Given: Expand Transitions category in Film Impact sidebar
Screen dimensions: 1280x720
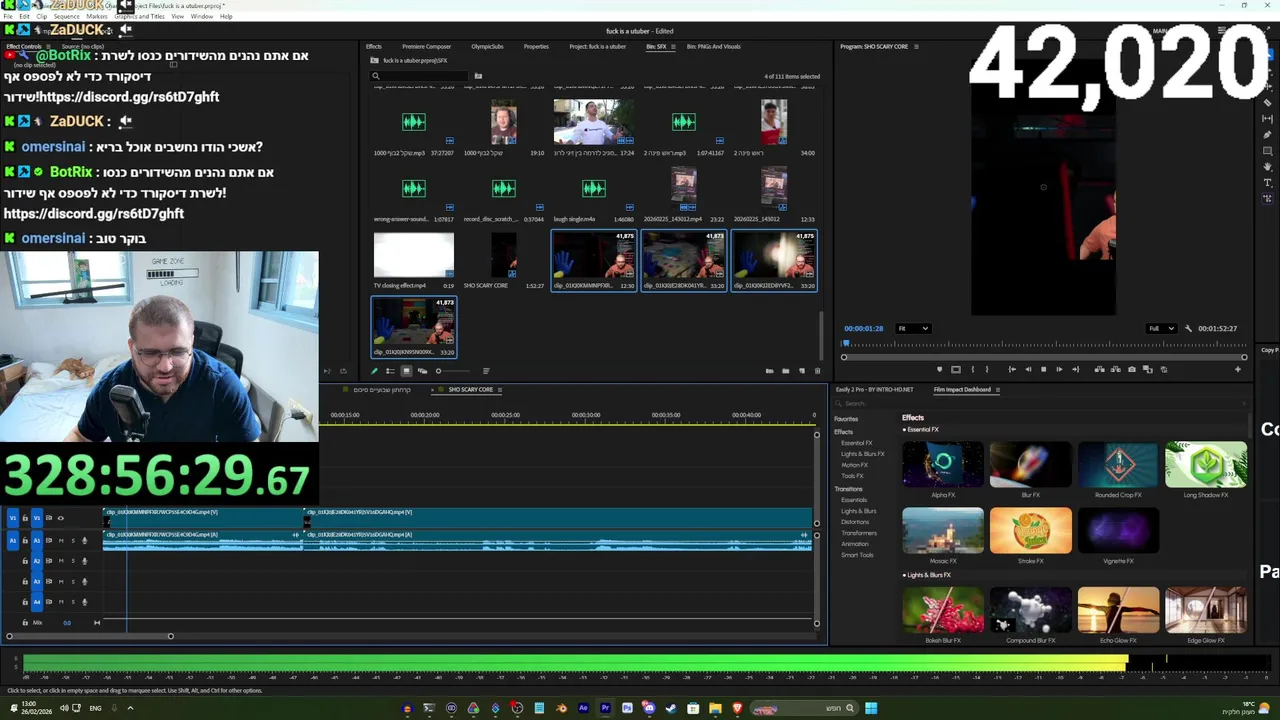Looking at the screenshot, I should pos(848,489).
